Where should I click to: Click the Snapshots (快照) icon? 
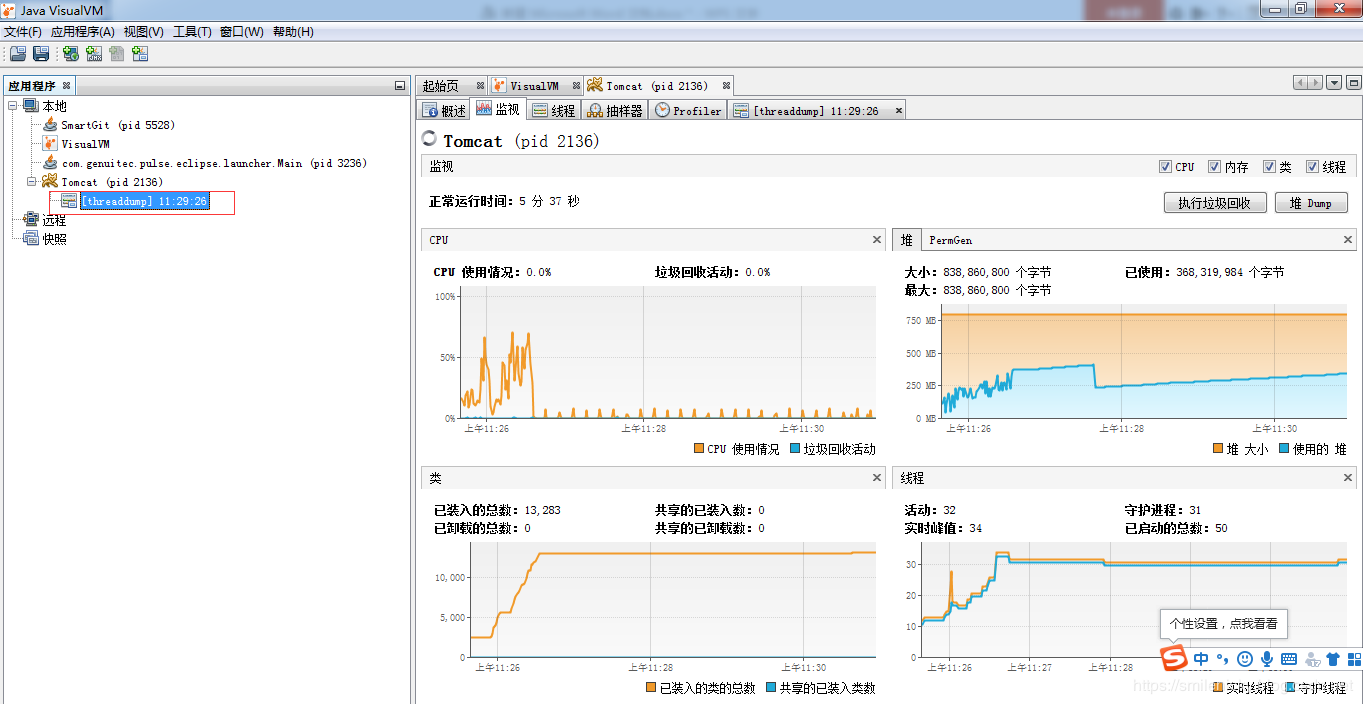pyautogui.click(x=31, y=239)
